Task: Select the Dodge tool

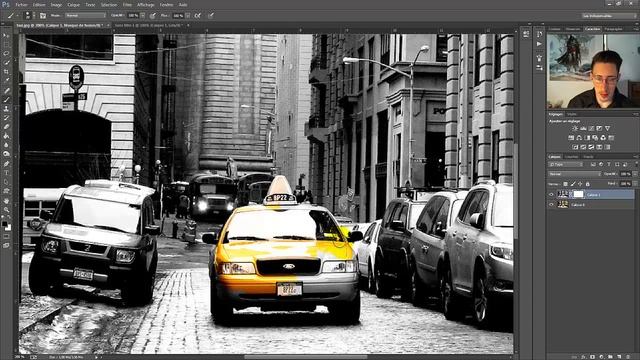Action: point(6,154)
